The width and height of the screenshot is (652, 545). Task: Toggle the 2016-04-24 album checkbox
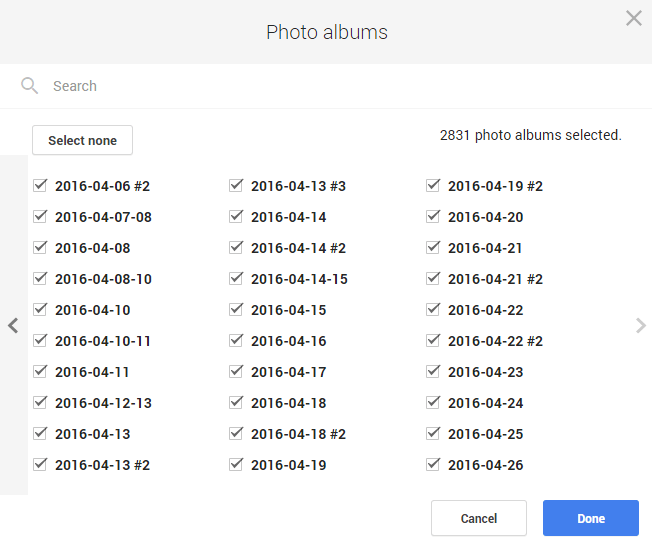pos(434,402)
